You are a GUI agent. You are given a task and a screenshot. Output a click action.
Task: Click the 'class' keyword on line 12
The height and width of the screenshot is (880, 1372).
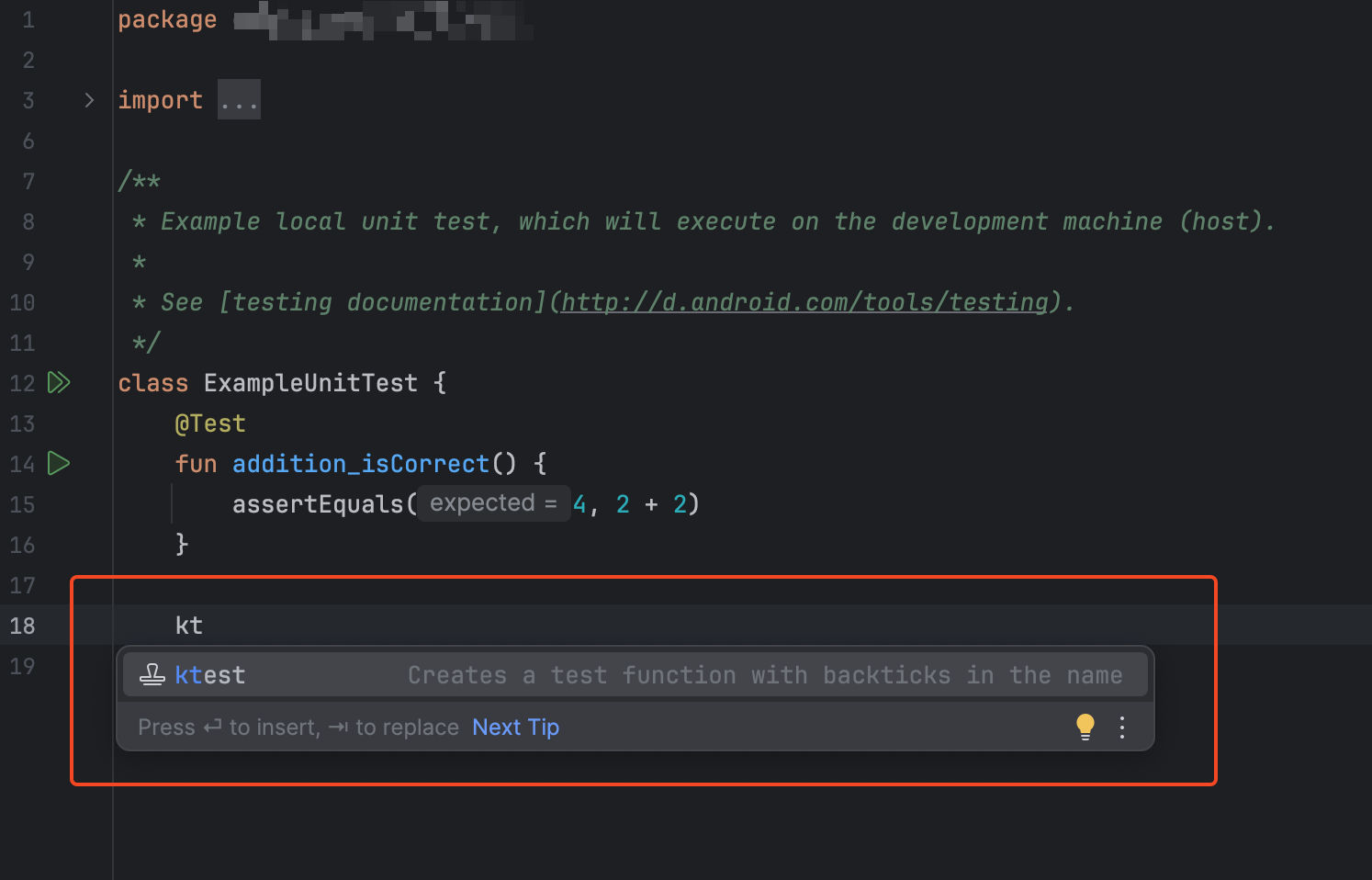pyautogui.click(x=153, y=383)
